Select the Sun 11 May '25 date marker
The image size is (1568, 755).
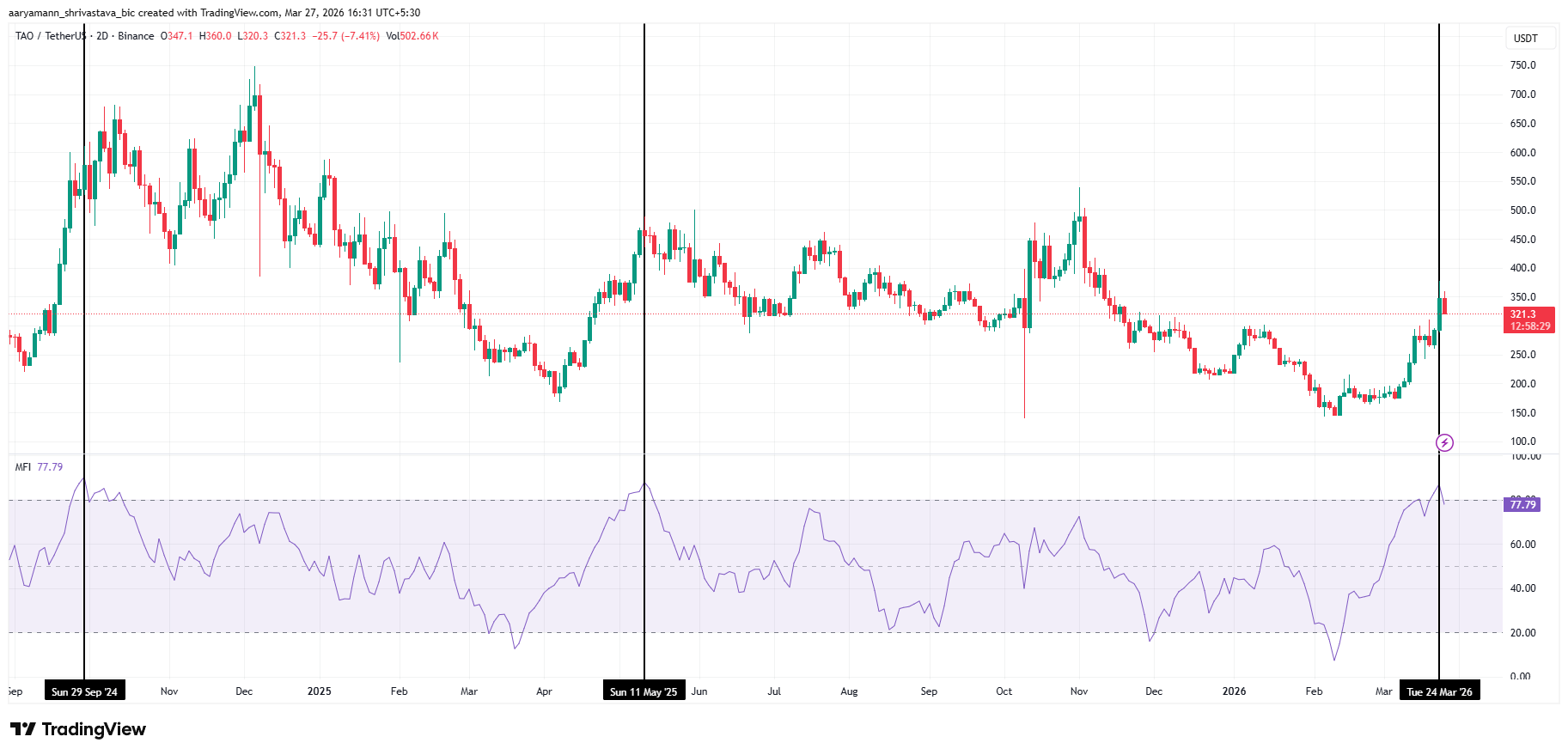644,691
